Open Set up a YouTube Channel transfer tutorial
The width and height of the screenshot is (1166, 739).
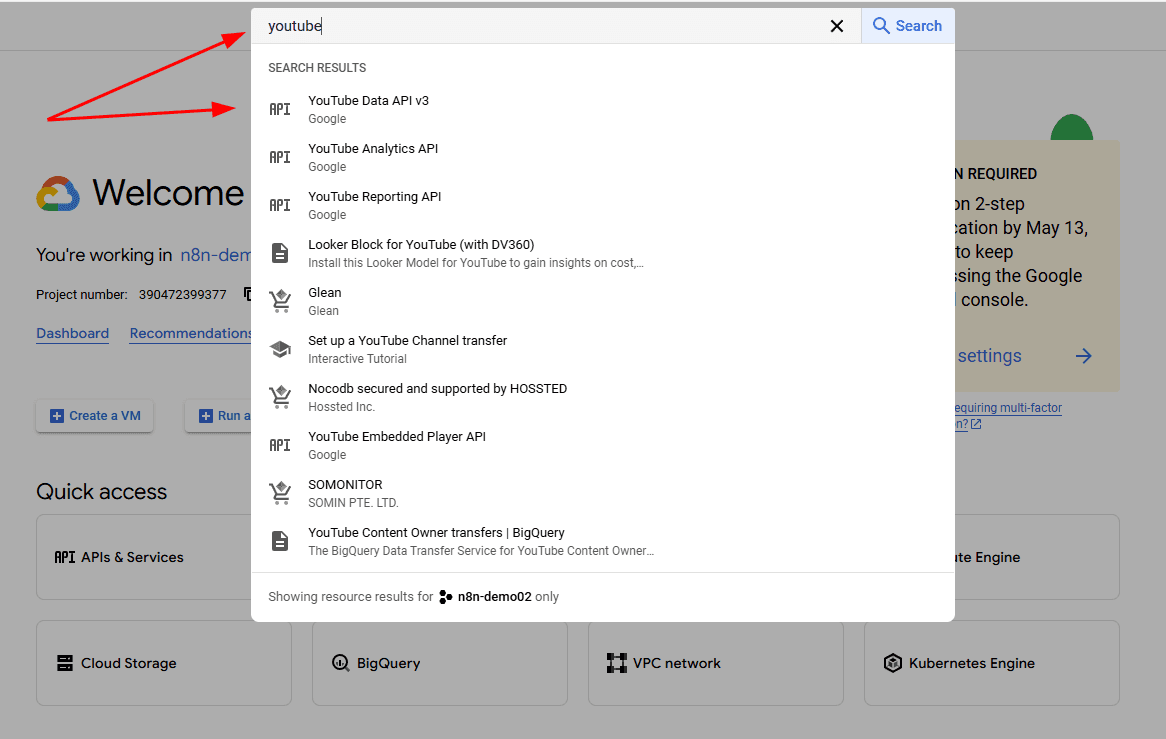[603, 349]
